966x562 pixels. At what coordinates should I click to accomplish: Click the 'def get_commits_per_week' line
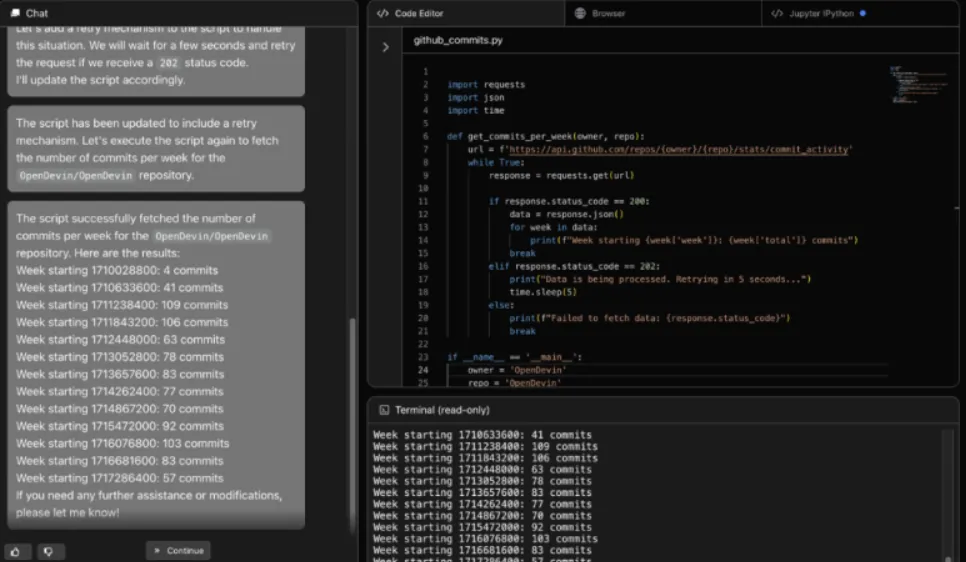click(x=546, y=136)
